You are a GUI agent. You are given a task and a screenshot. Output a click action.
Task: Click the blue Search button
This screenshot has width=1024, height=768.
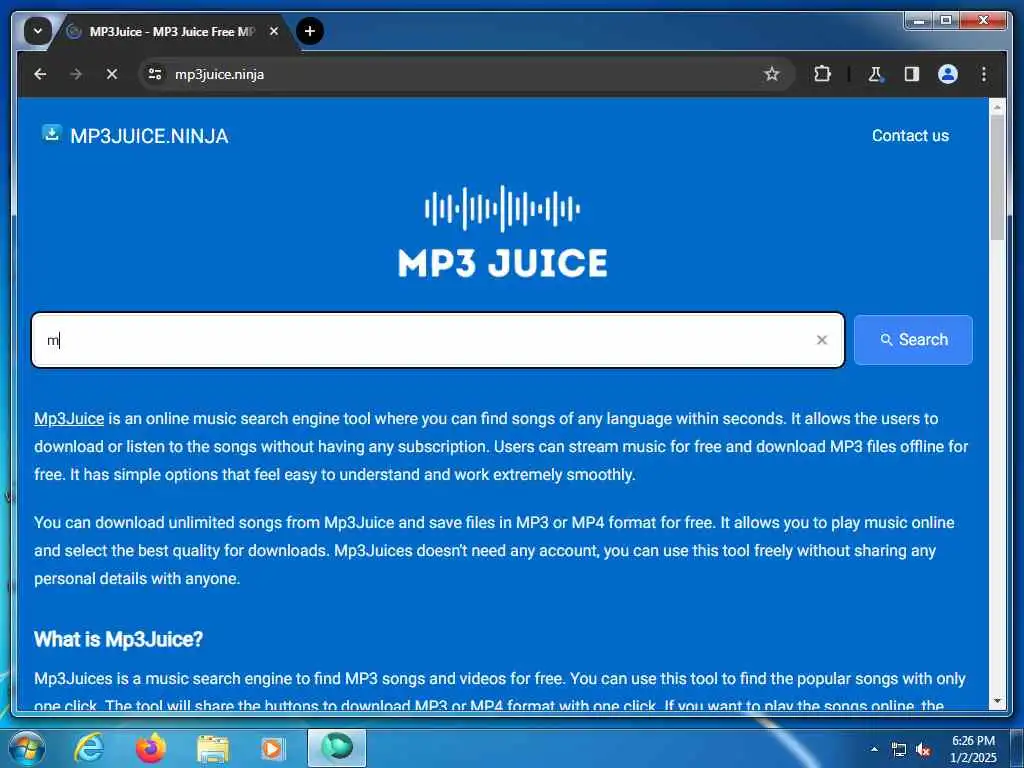[x=913, y=340]
